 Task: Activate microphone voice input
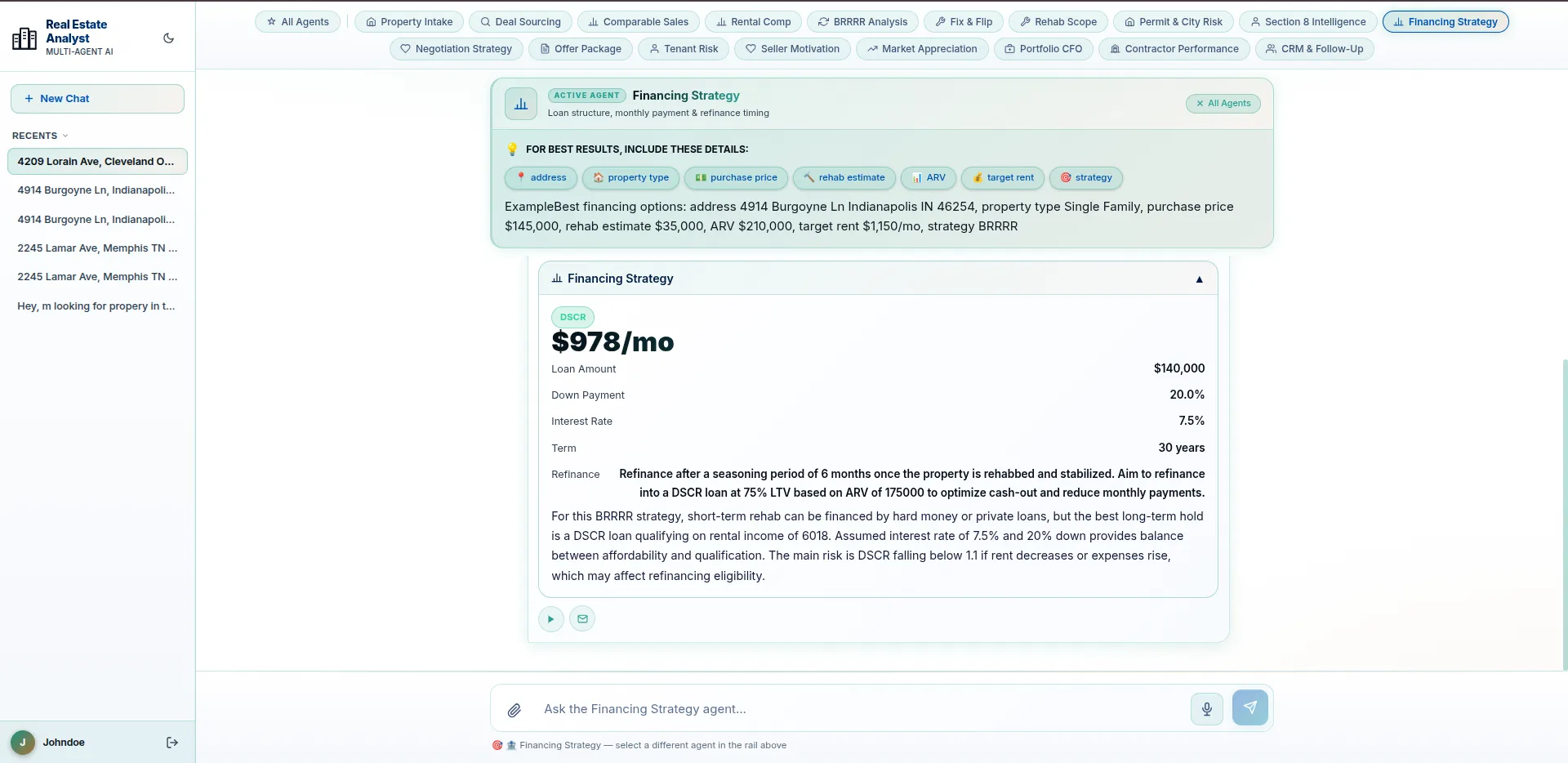pyautogui.click(x=1206, y=709)
